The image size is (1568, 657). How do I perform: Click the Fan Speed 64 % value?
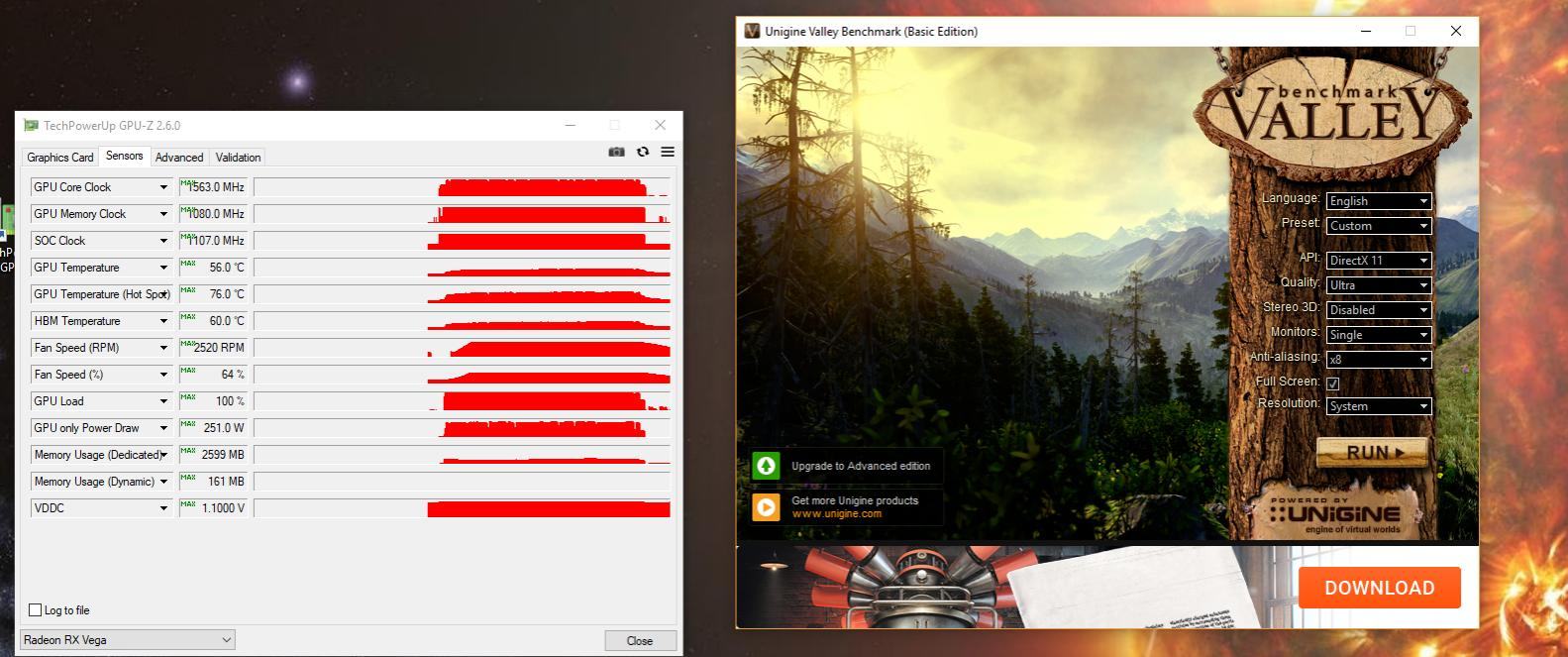click(213, 375)
